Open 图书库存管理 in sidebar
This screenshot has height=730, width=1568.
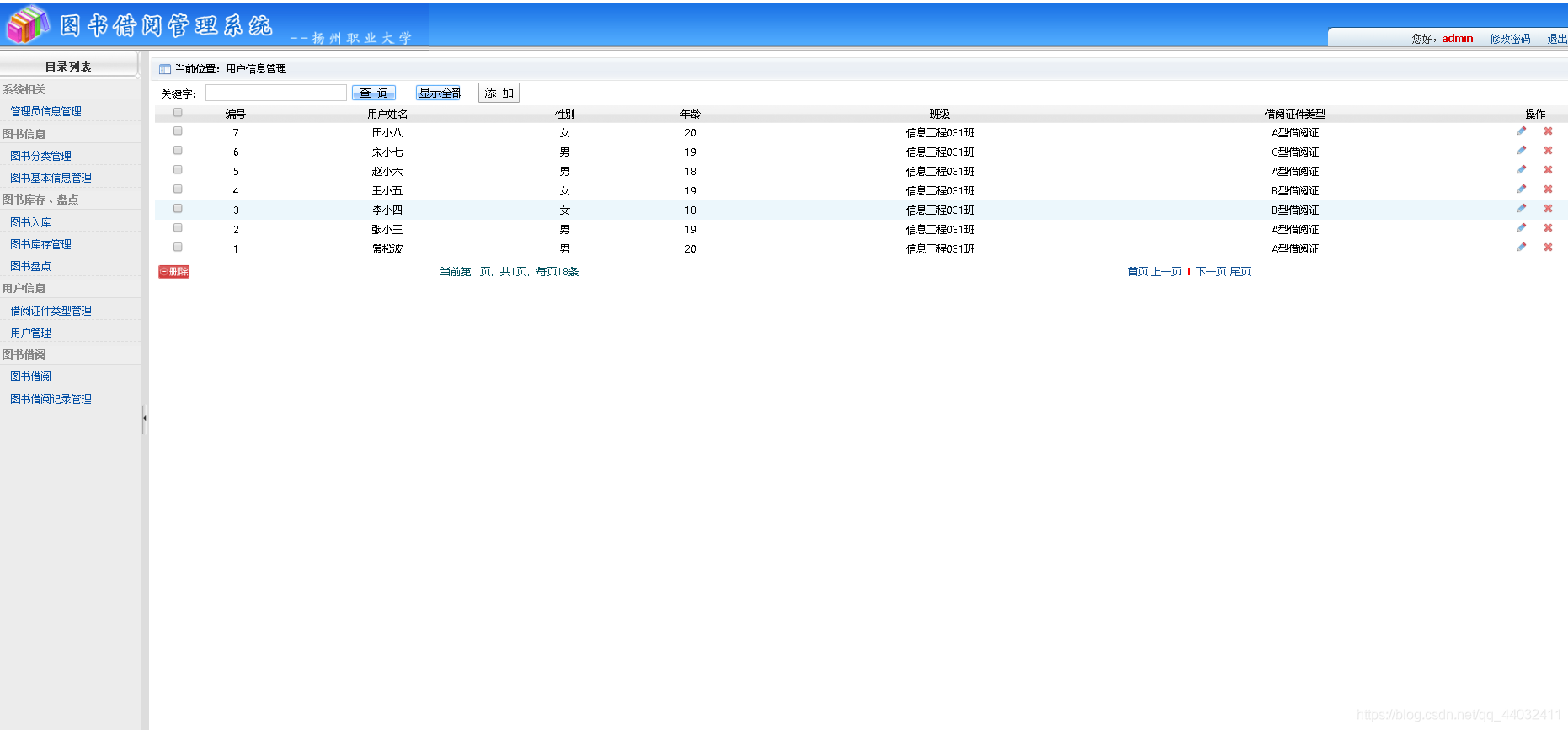pos(40,244)
